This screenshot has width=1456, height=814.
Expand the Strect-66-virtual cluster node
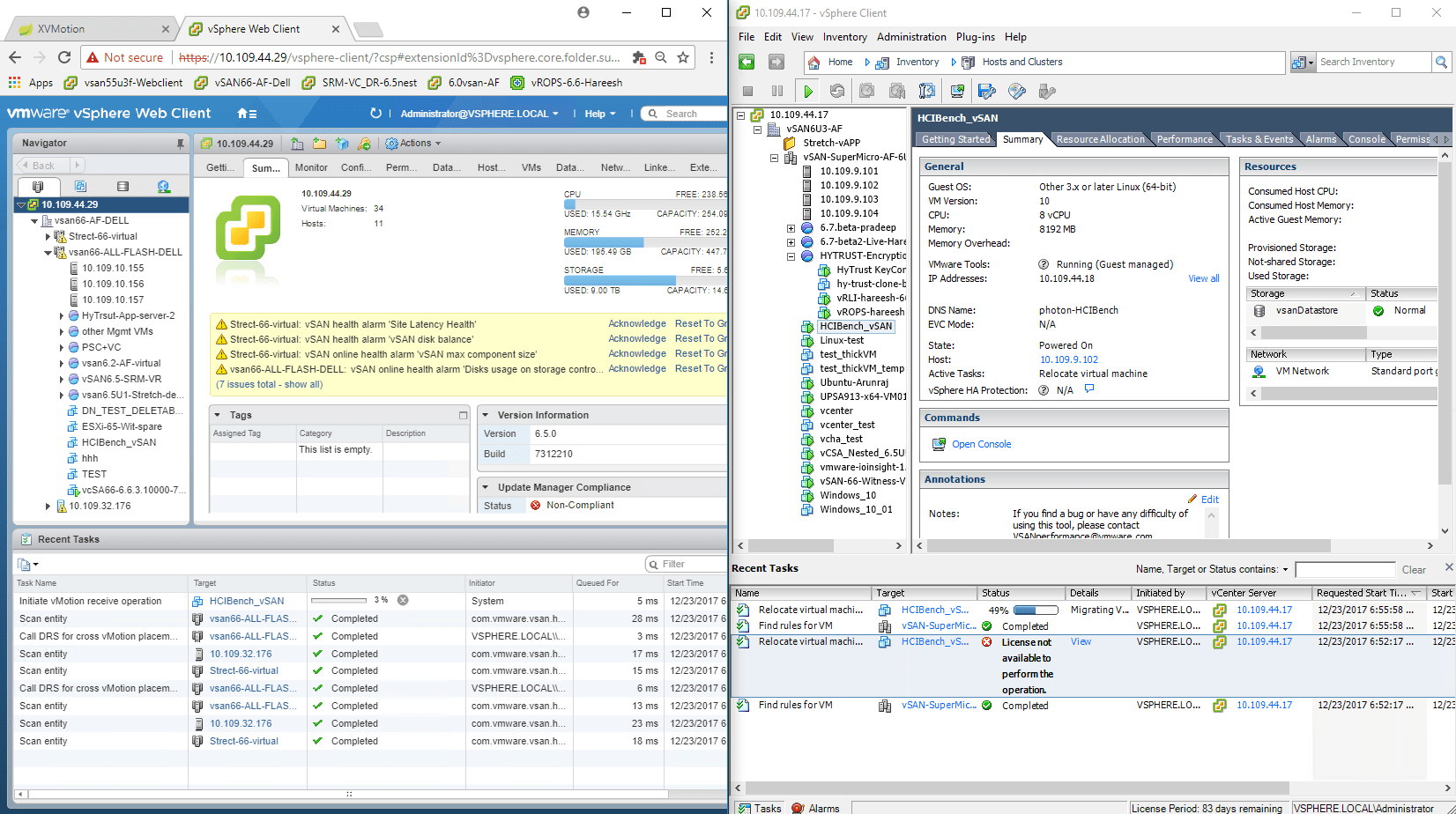pos(48,236)
